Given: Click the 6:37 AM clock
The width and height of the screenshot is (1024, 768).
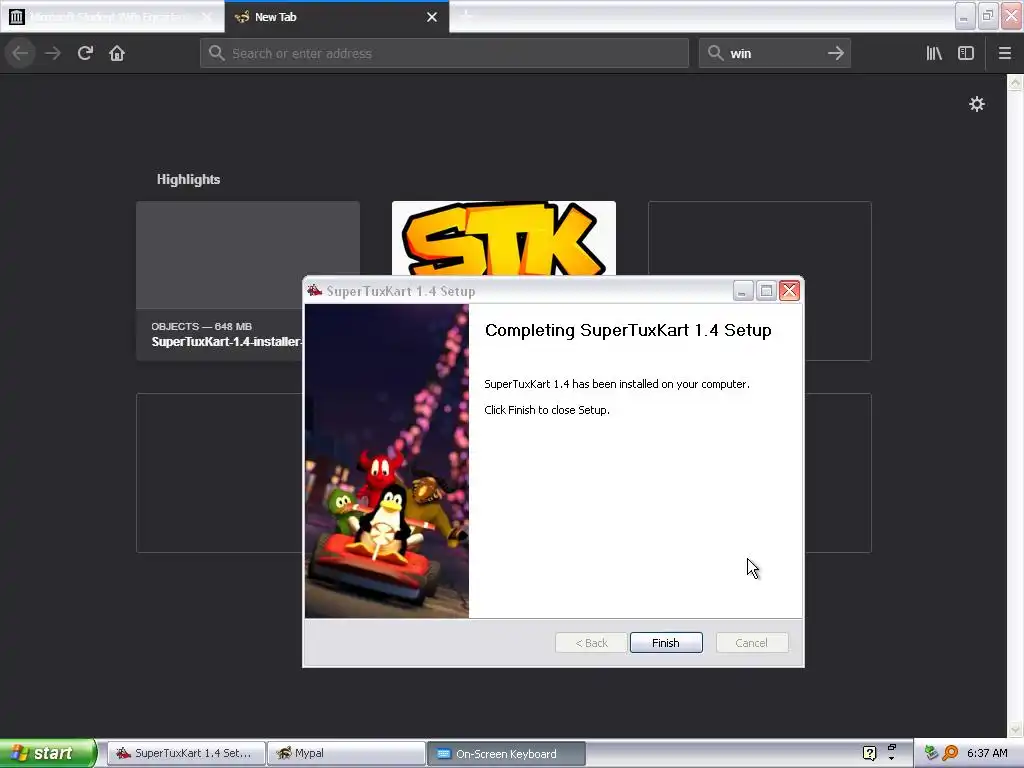Looking at the screenshot, I should [987, 753].
